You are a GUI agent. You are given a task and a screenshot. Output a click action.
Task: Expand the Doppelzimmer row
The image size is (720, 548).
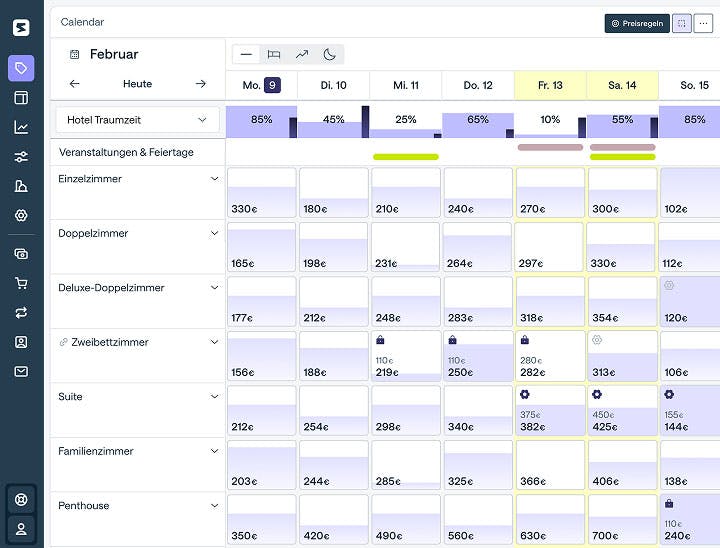click(214, 233)
